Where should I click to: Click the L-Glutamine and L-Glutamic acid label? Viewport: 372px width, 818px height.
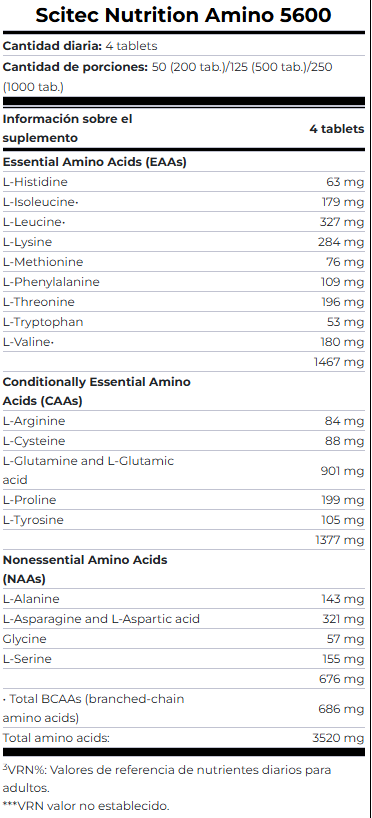88,470
